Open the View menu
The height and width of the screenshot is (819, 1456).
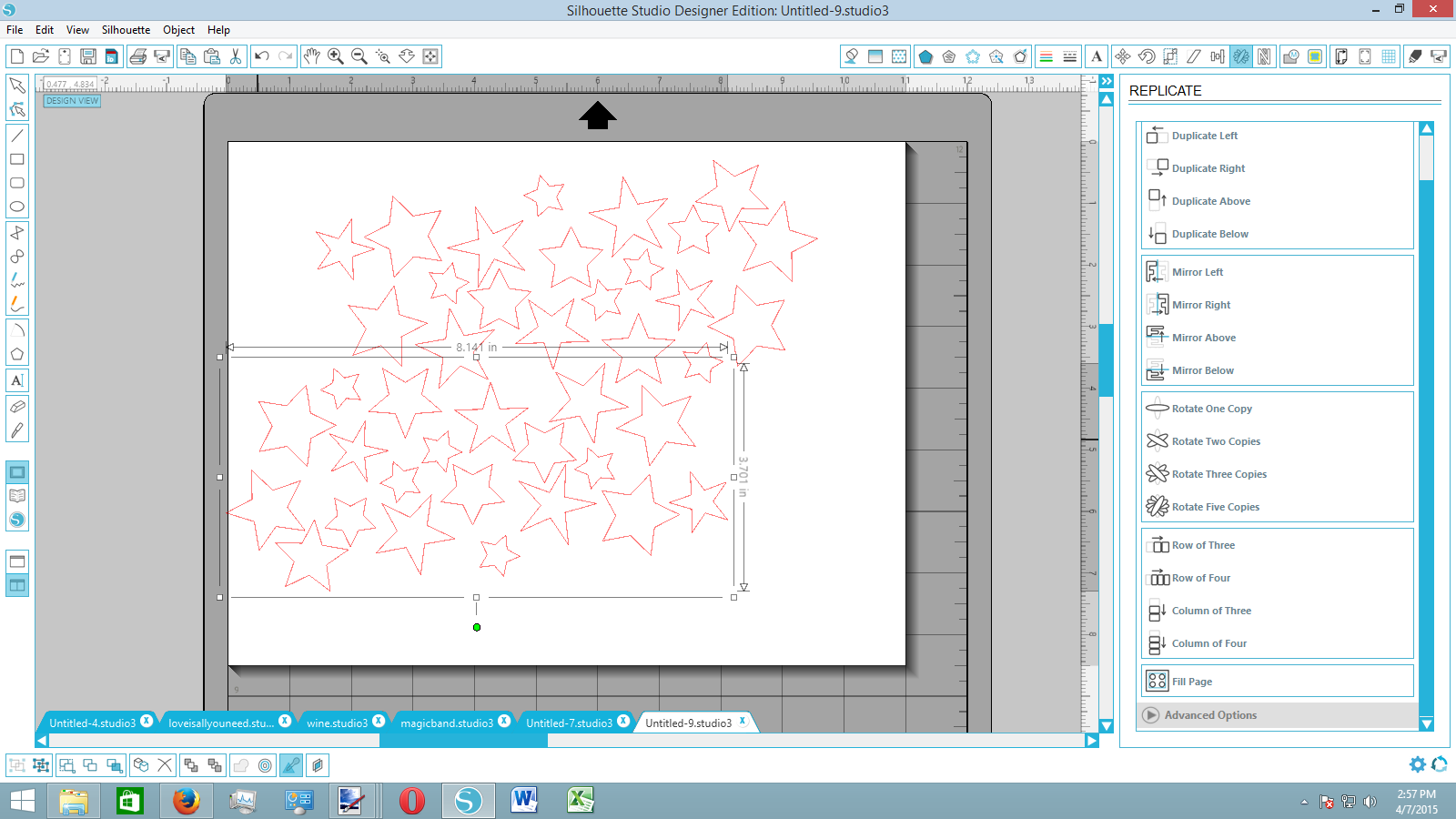[x=77, y=30]
